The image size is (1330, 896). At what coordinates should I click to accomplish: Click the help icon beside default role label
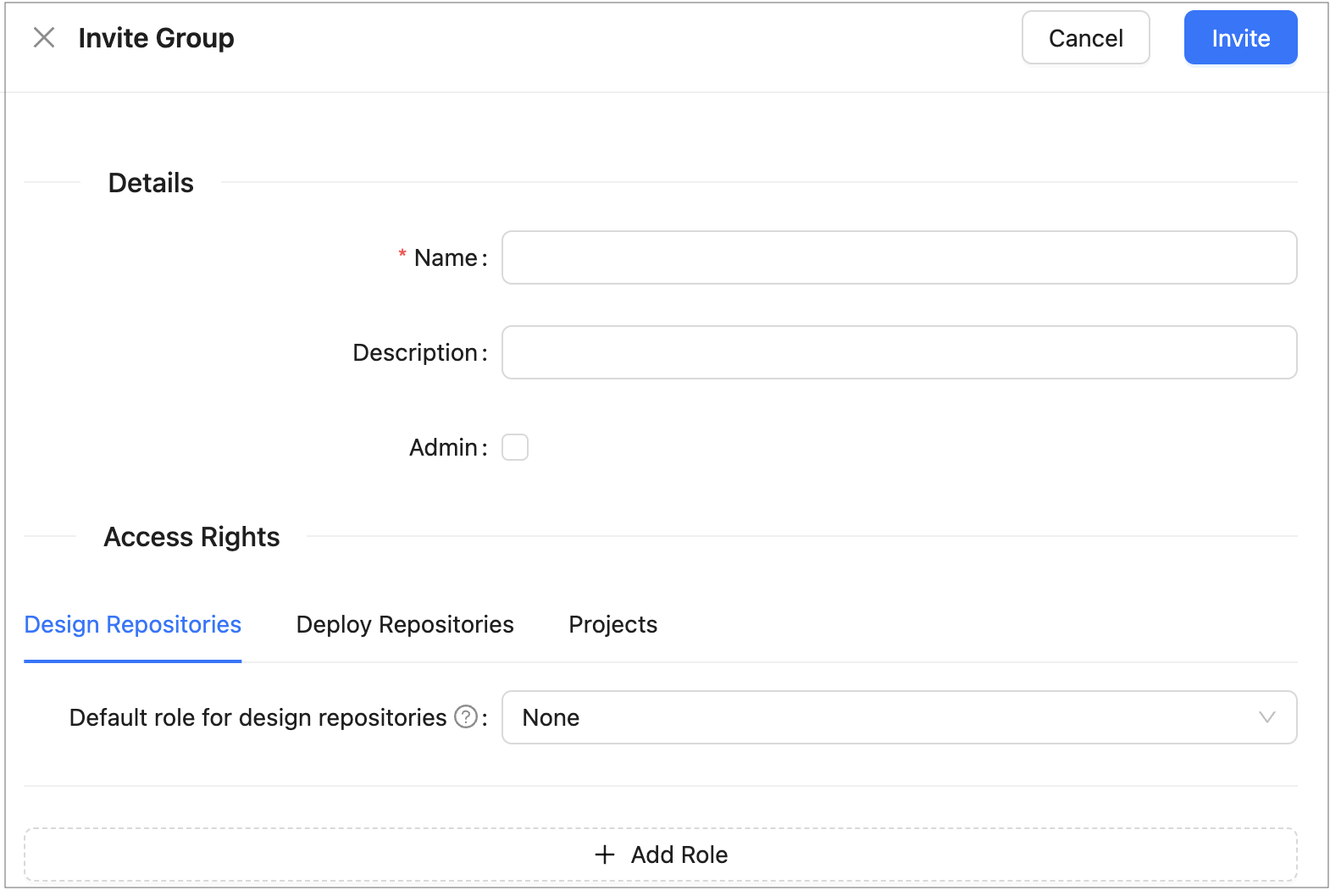[466, 717]
